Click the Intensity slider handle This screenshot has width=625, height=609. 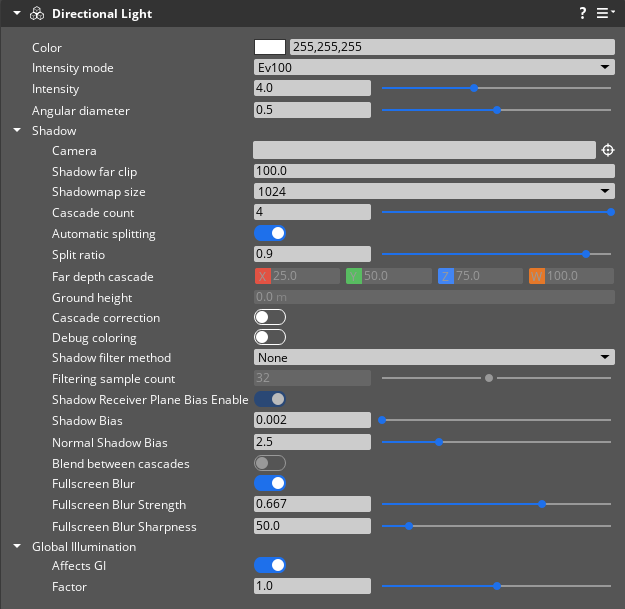[474, 88]
